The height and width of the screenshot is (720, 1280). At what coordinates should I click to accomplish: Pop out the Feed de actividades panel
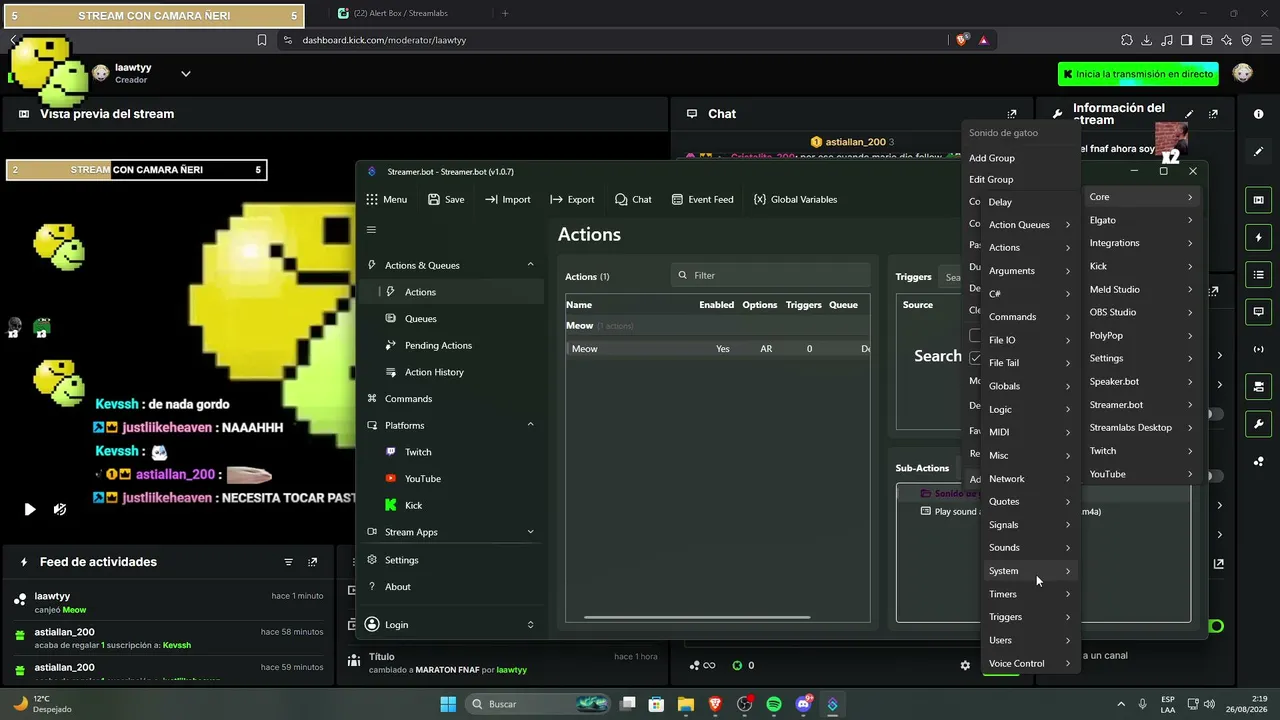coord(313,562)
